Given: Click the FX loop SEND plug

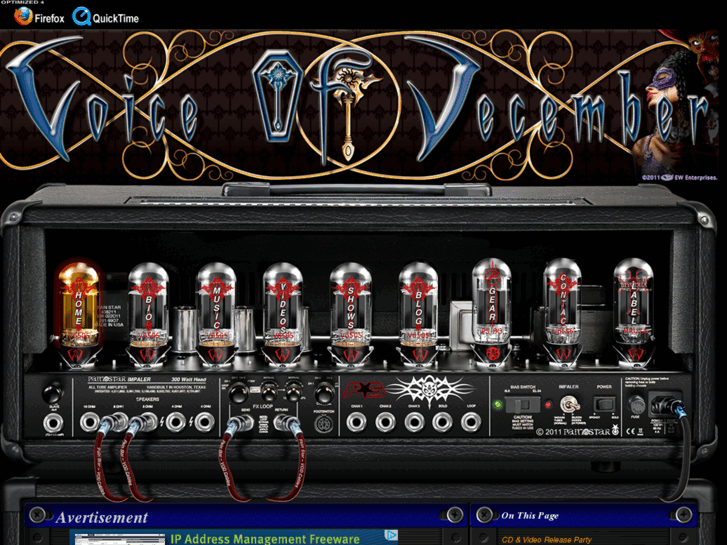Looking at the screenshot, I should click(241, 423).
